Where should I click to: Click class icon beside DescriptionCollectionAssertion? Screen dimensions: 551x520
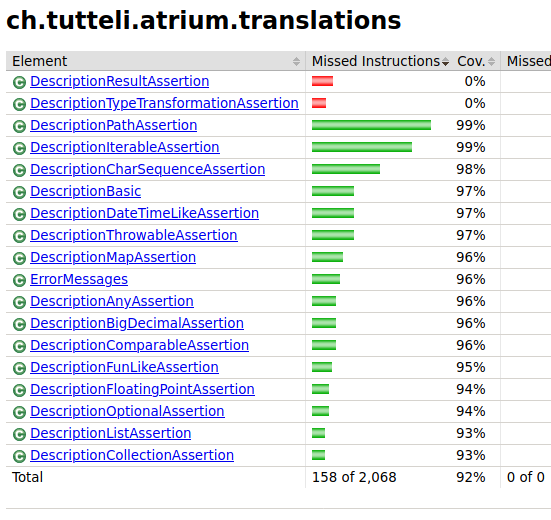pos(19,456)
